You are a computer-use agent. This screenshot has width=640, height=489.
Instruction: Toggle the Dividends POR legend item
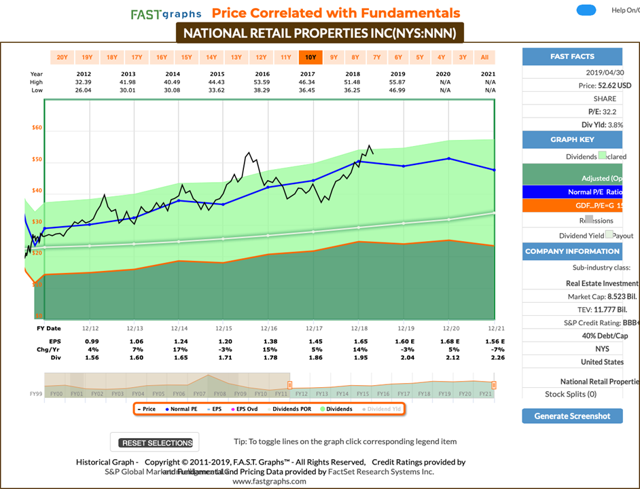pyautogui.click(x=289, y=409)
